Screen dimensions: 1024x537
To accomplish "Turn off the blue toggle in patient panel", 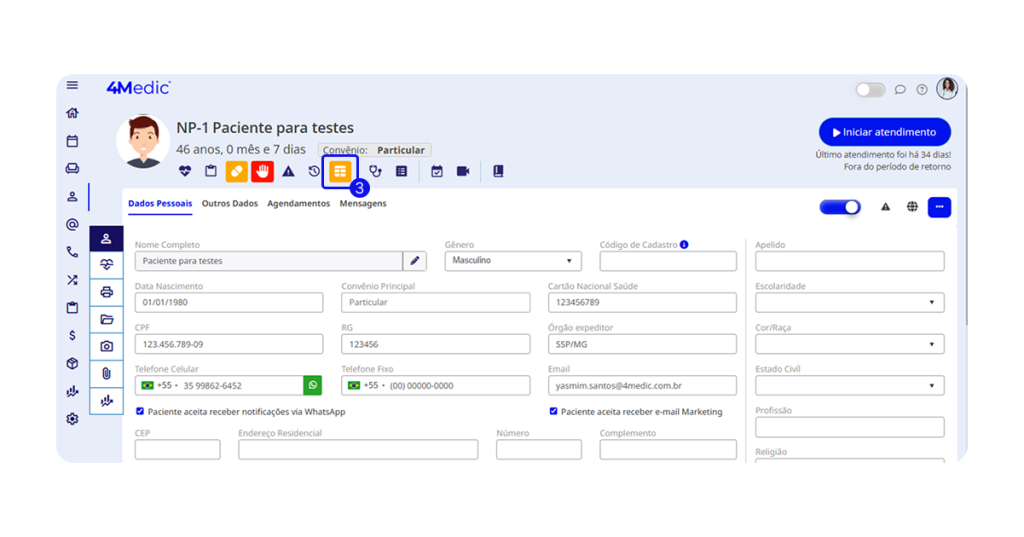I will [x=840, y=207].
